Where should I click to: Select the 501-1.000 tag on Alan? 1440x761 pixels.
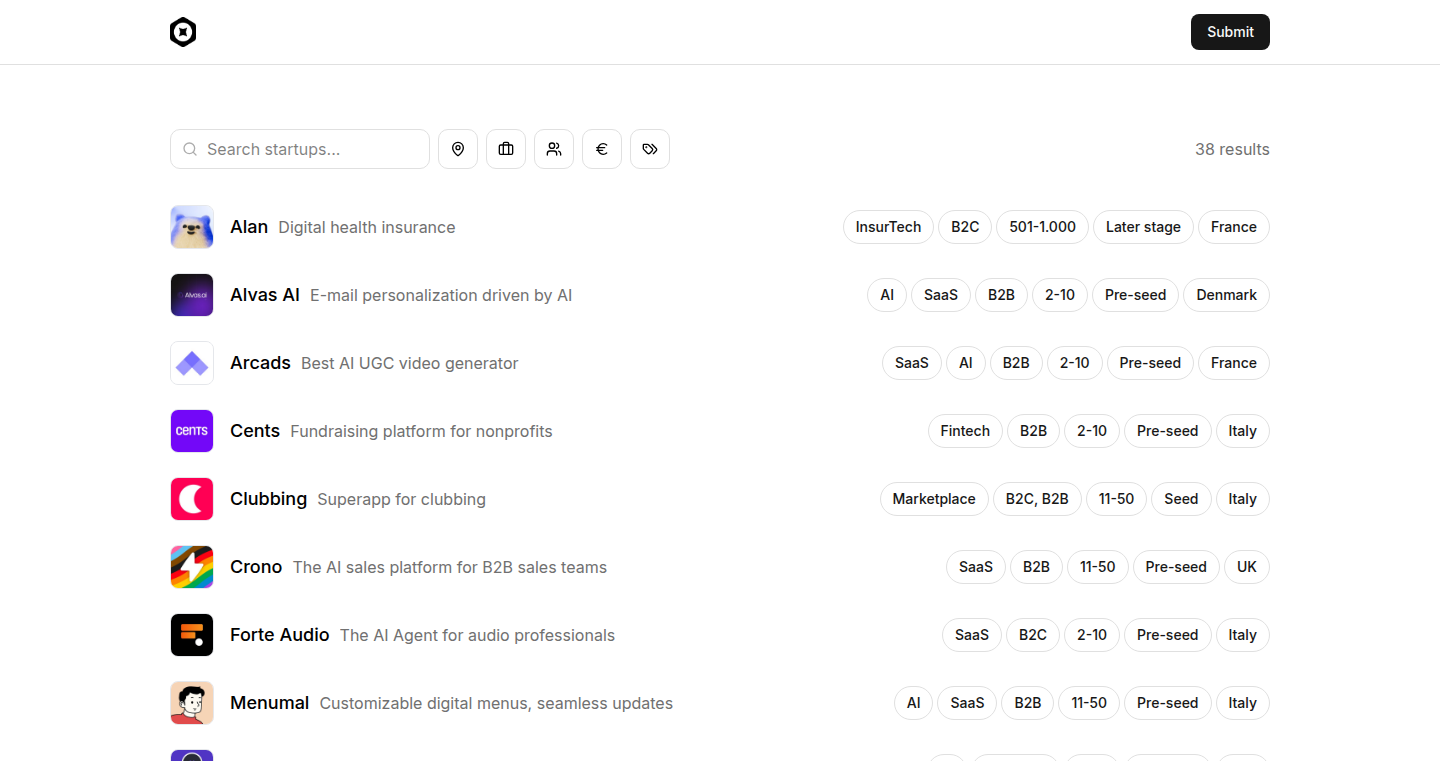pyautogui.click(x=1042, y=227)
